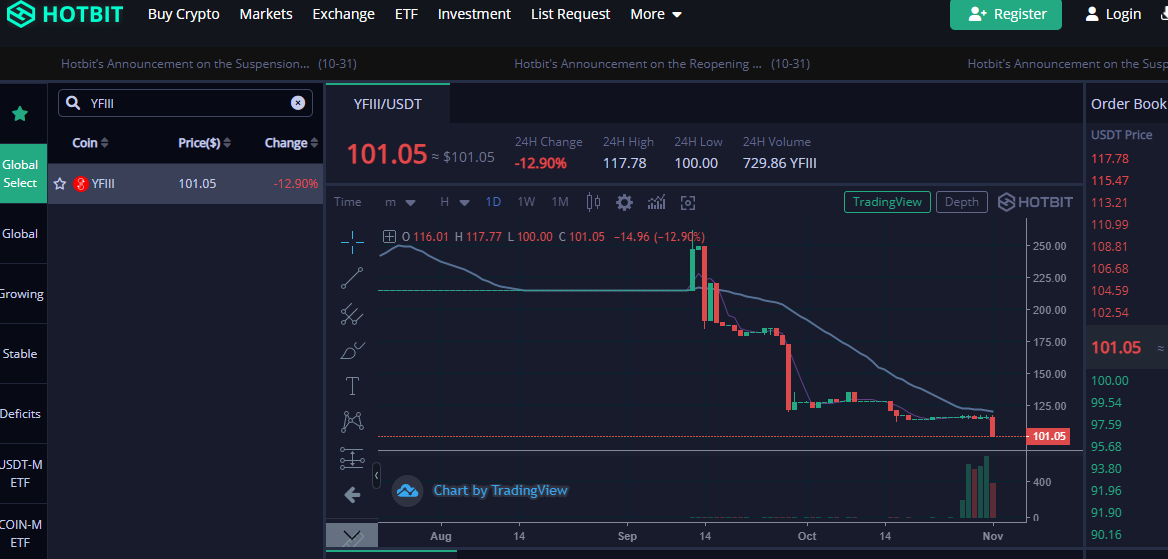This screenshot has width=1168, height=559.
Task: Select the XABCD pattern tool
Action: coord(352,422)
